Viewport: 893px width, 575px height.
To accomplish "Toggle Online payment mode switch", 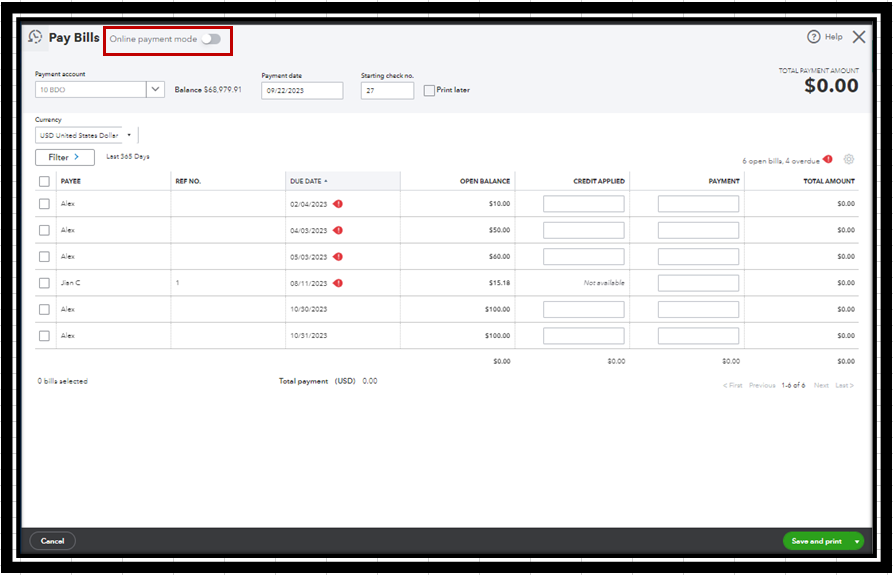I will (210, 39).
